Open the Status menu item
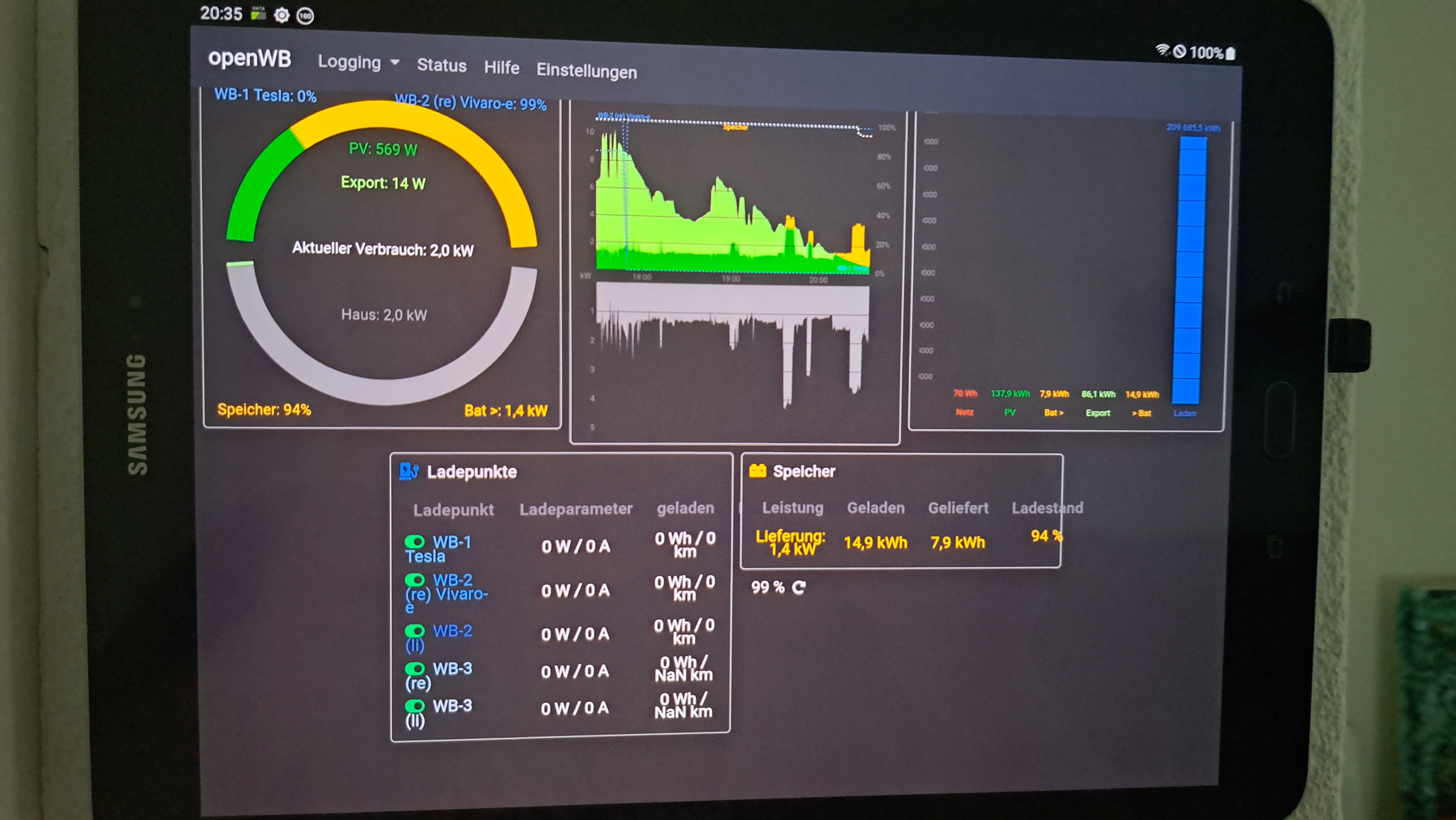Image resolution: width=1456 pixels, height=820 pixels. [x=441, y=65]
